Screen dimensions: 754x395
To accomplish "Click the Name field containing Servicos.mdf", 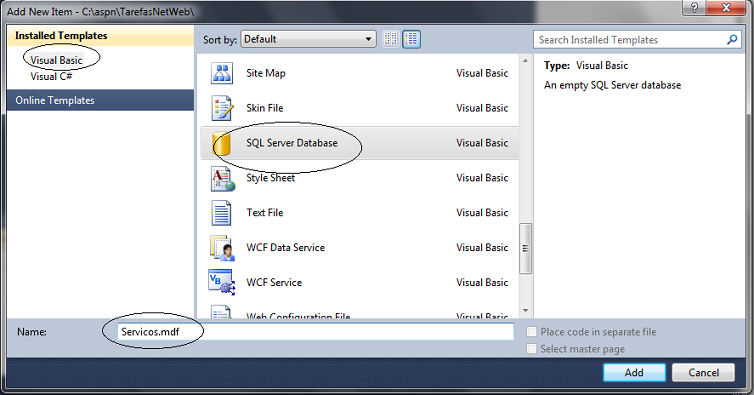I will tap(315, 331).
